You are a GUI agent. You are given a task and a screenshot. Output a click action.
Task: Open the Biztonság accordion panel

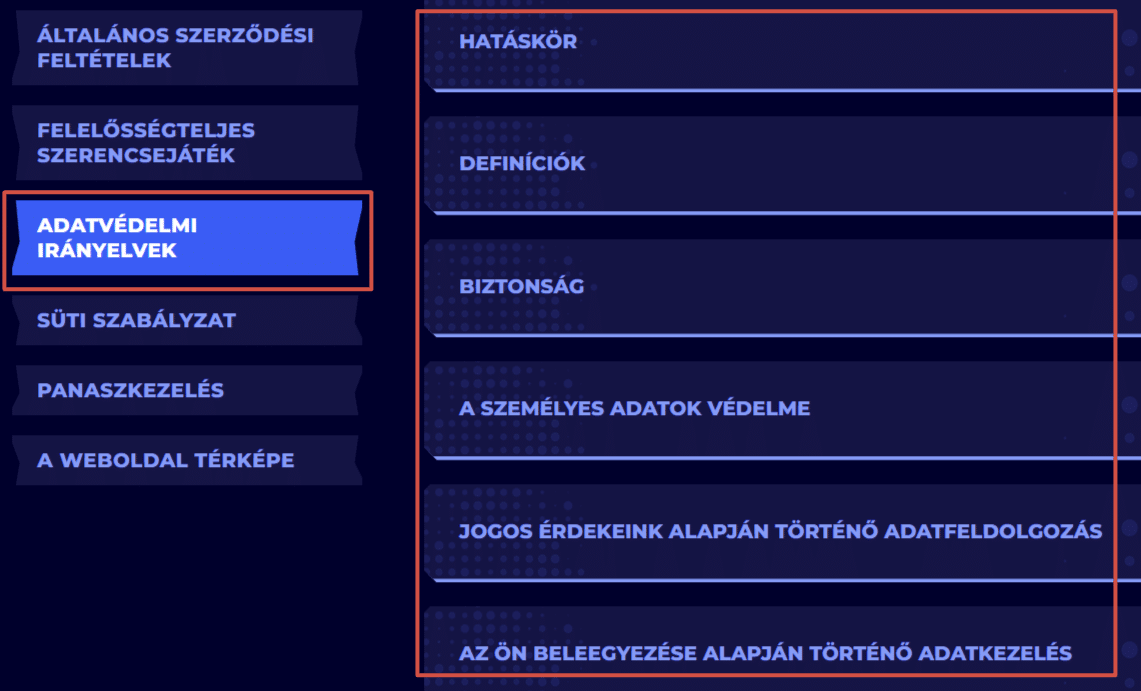(770, 287)
